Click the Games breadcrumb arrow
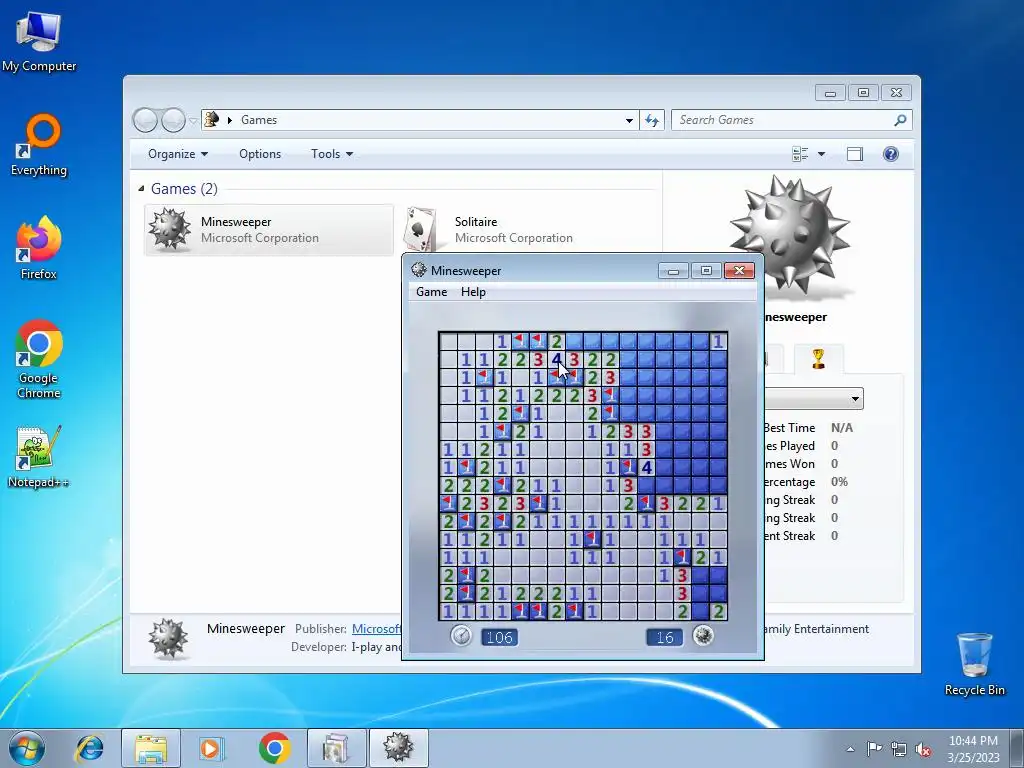This screenshot has width=1024, height=768. coord(230,120)
